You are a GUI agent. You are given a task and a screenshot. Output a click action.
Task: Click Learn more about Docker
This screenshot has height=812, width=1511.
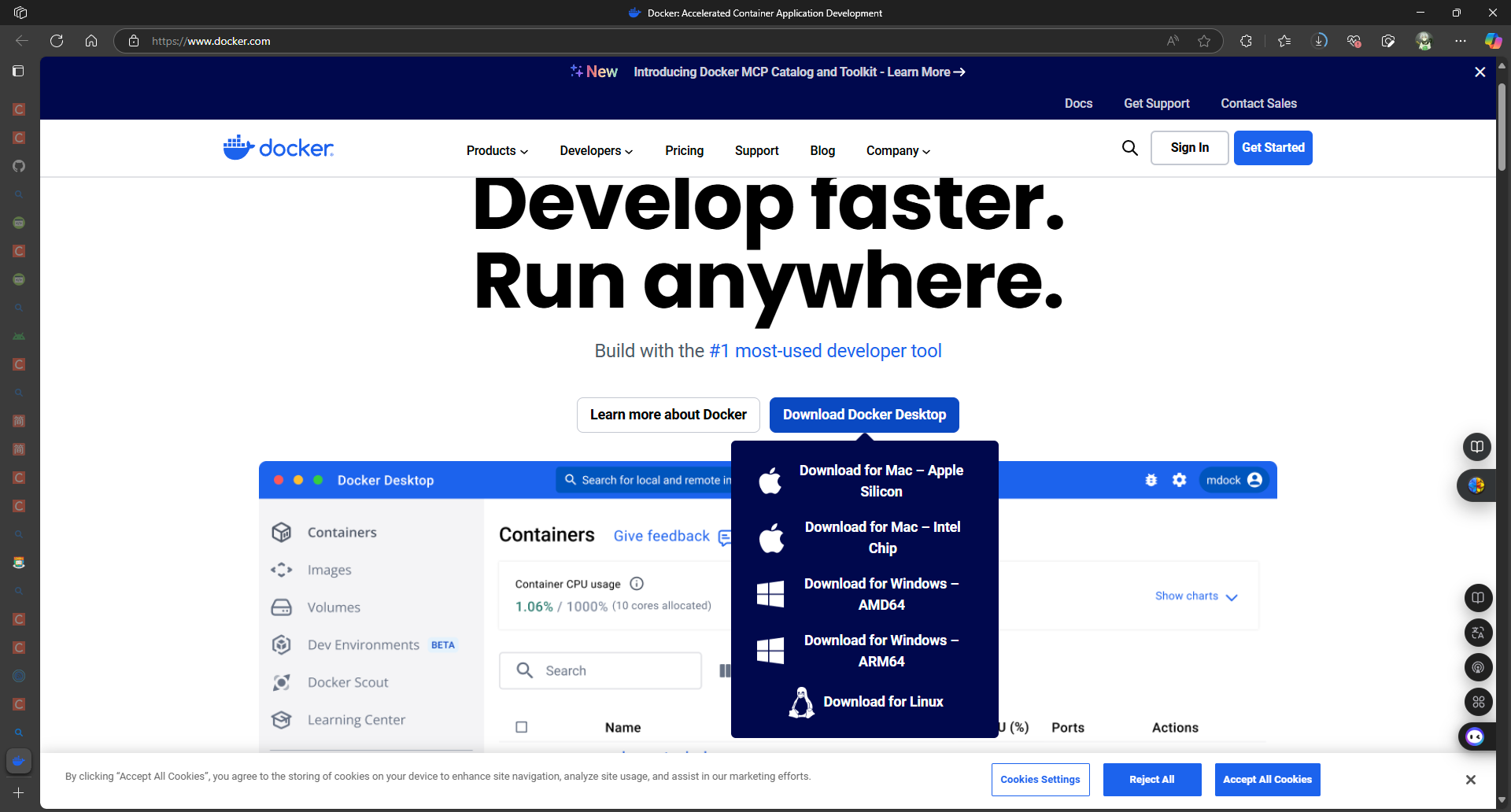click(668, 415)
